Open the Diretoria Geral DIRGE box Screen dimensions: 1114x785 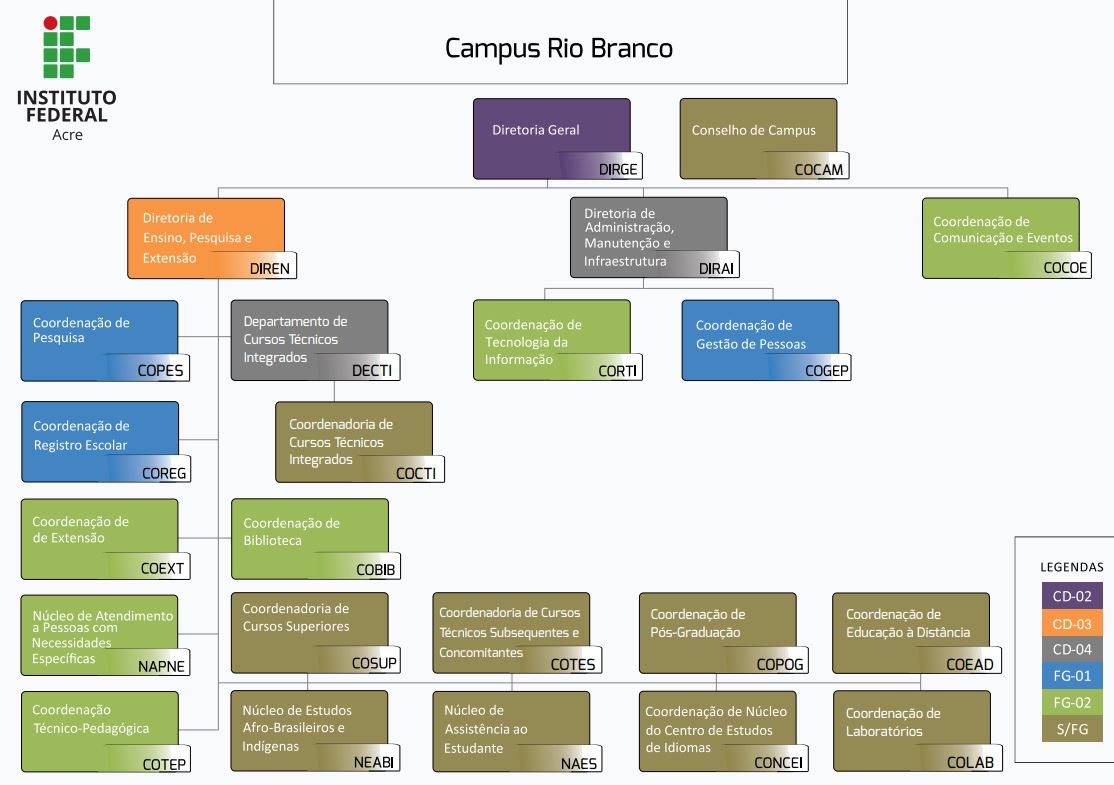552,139
